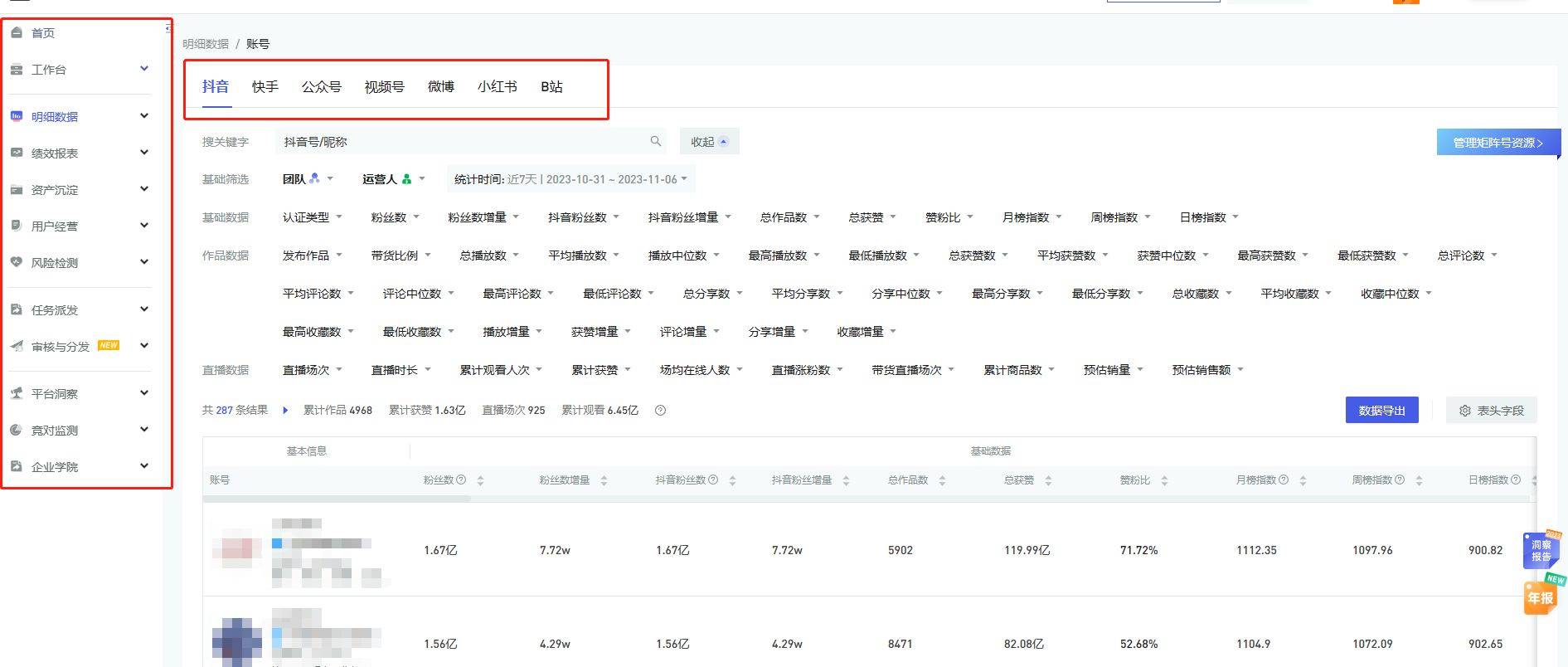
Task: Click the 审核与分发 paper plane icon
Action: pyautogui.click(x=17, y=346)
